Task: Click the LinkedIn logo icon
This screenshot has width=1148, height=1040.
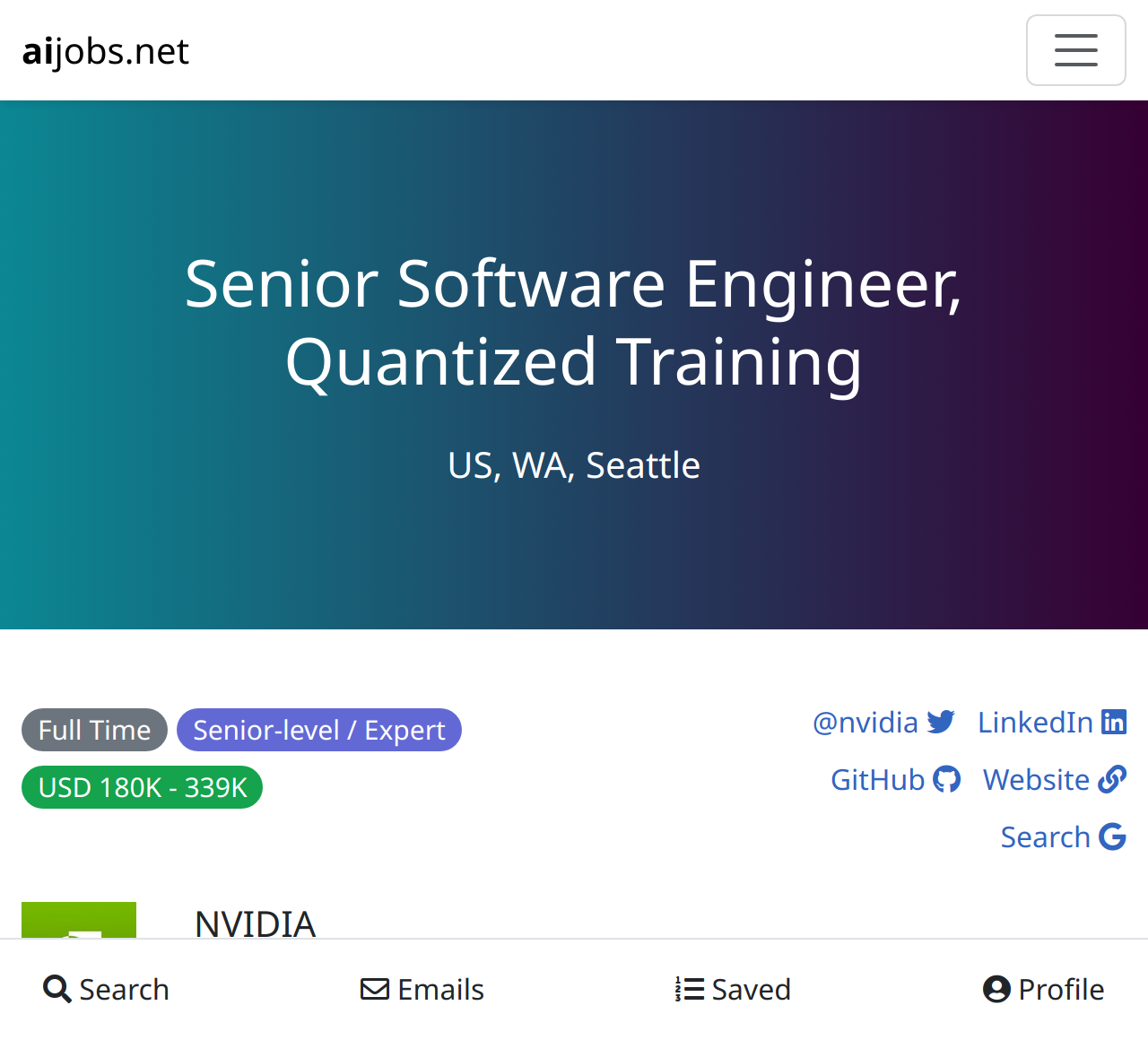Action: [1114, 723]
